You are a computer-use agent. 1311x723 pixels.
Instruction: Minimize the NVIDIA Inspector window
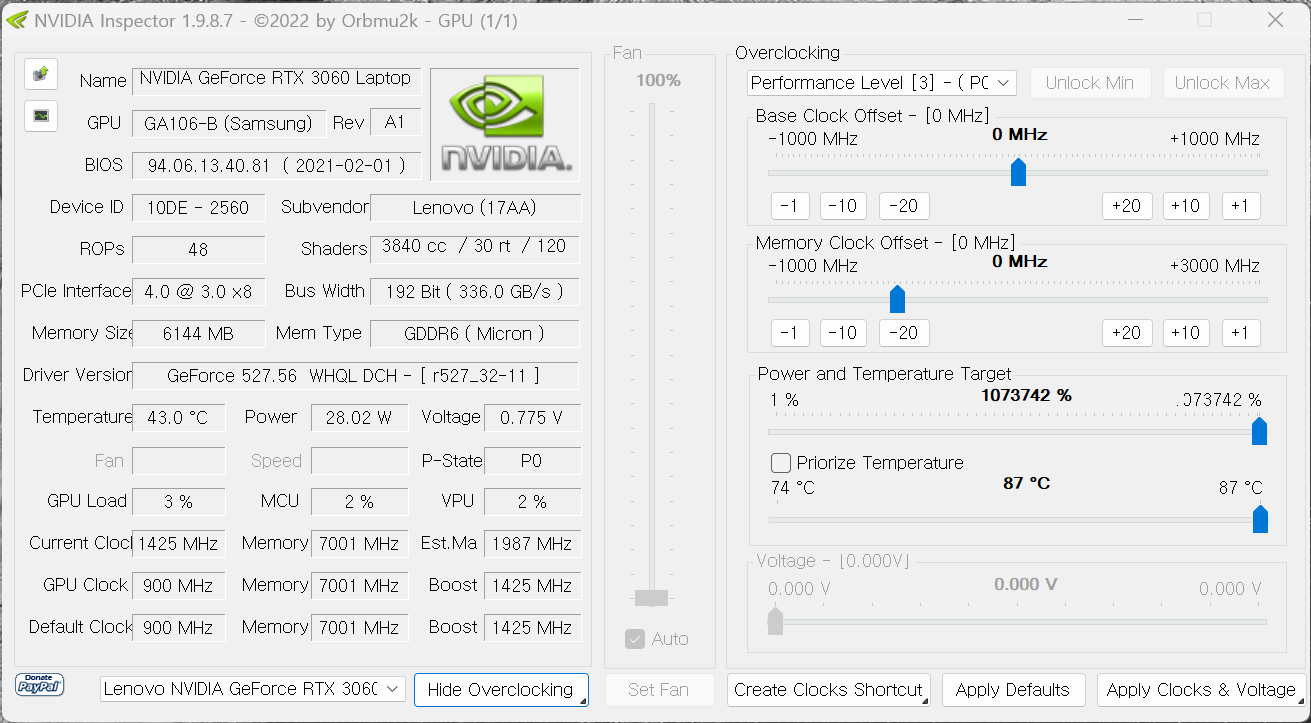click(x=1135, y=20)
